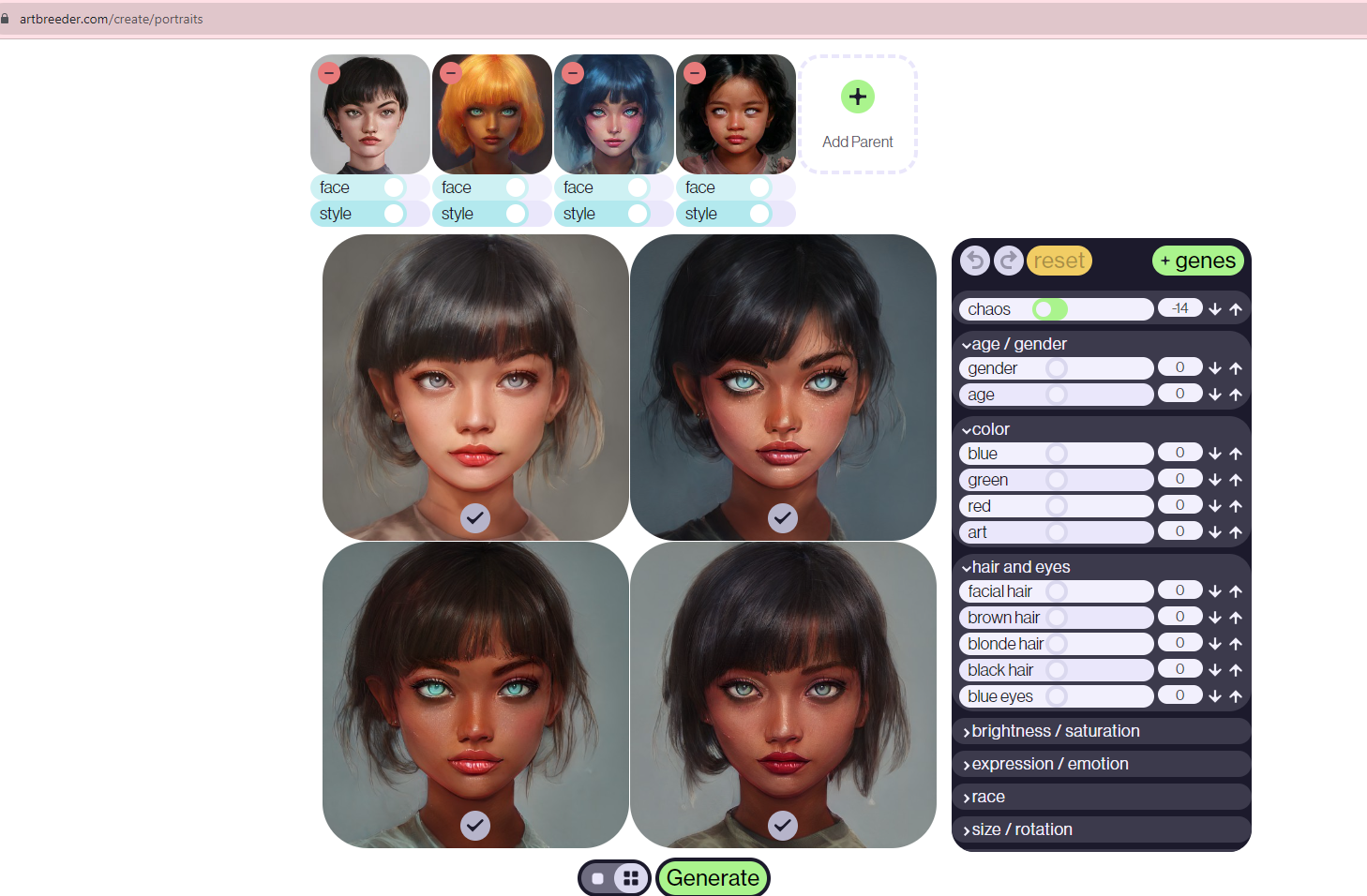Screen dimensions: 1367x896
Task: Adjust the blue eyes slider
Action: [1056, 696]
